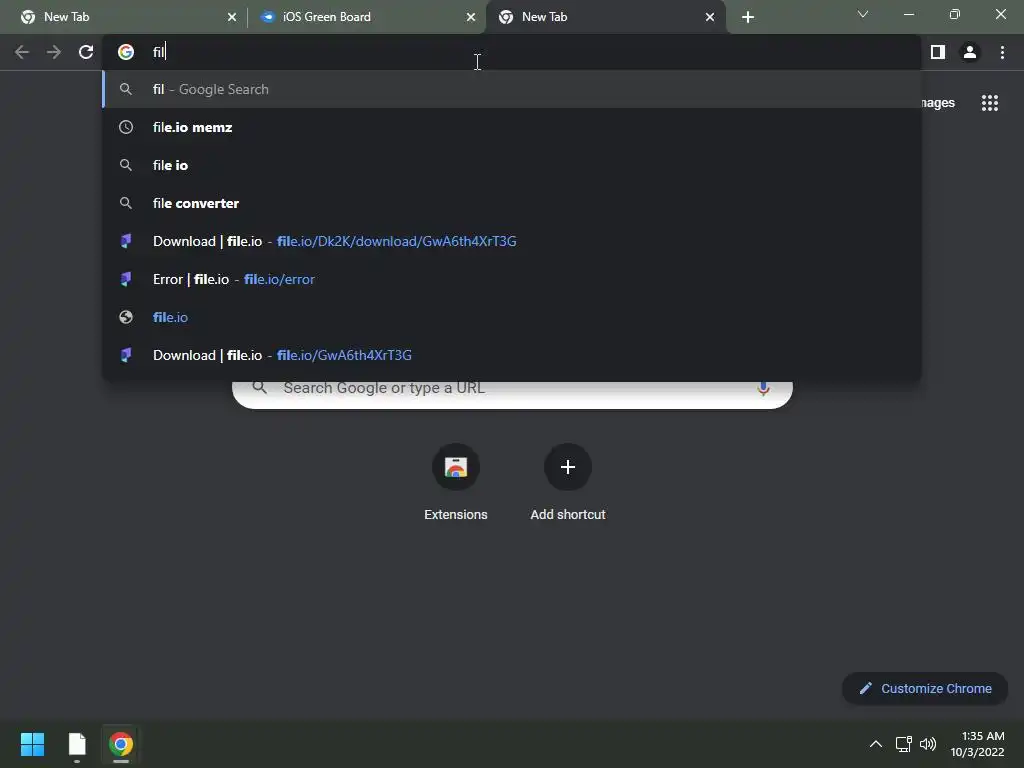This screenshot has height=768, width=1024.
Task: Open the file app in the taskbar
Action: click(x=77, y=744)
